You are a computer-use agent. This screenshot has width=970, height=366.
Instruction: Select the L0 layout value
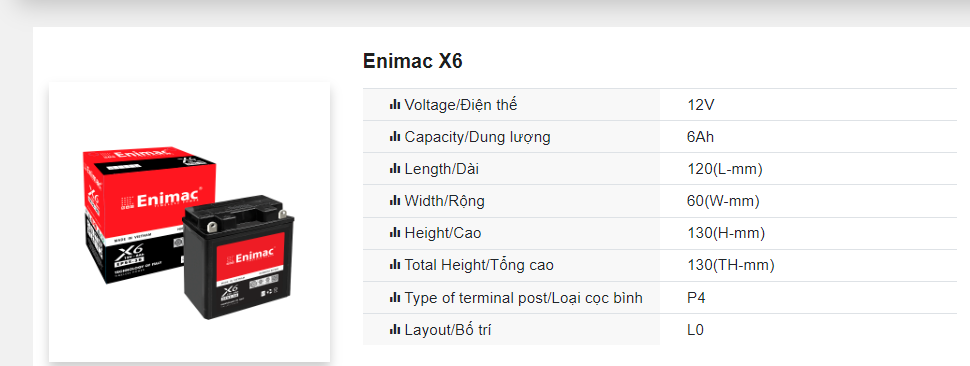click(x=695, y=331)
